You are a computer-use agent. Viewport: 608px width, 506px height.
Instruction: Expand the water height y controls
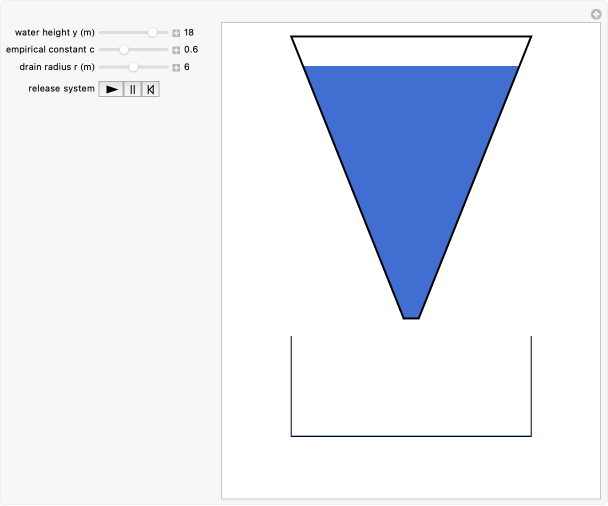click(176, 33)
